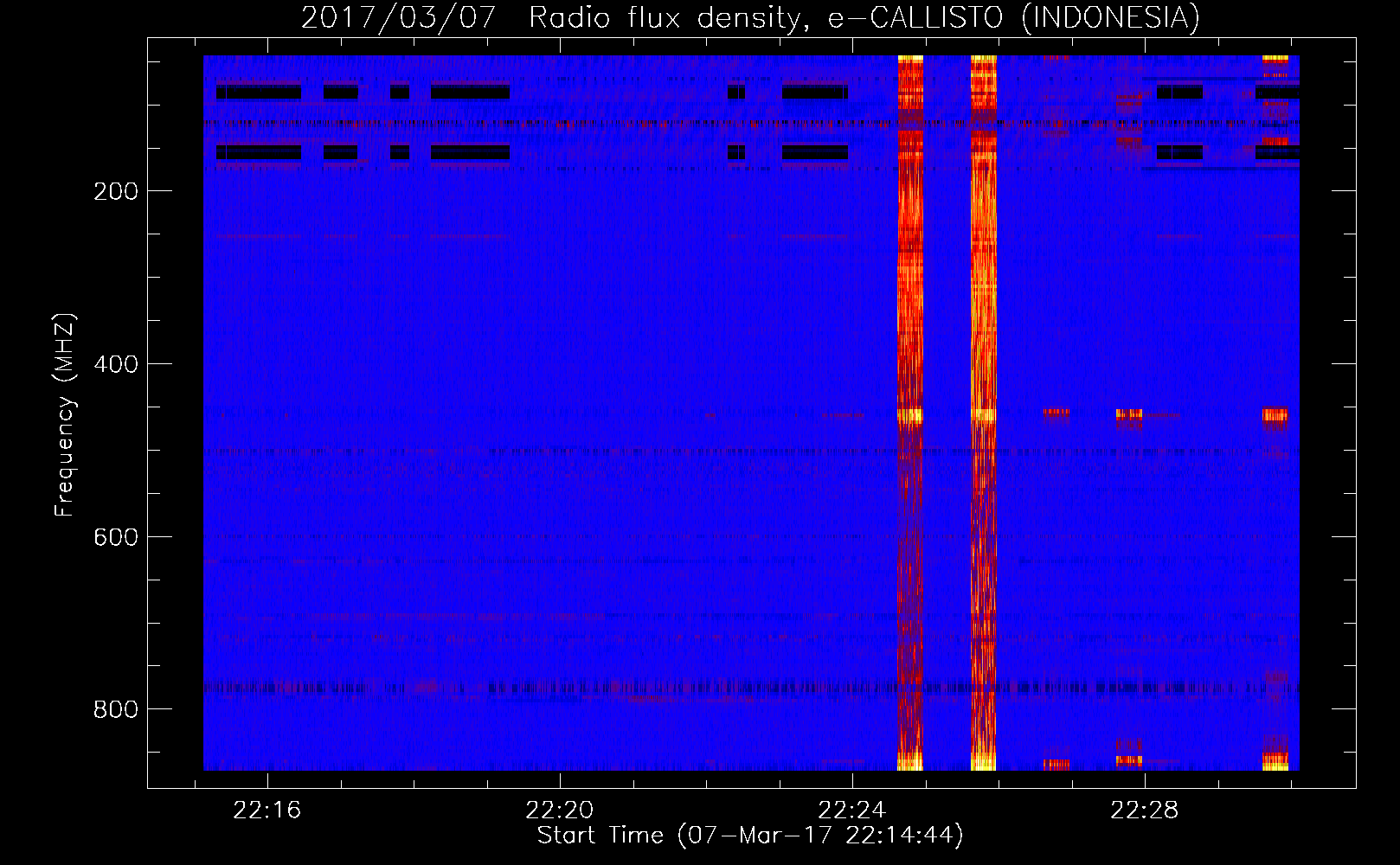The width and height of the screenshot is (1400, 865).
Task: Click the 22:20 time tick label
Action: (x=560, y=811)
